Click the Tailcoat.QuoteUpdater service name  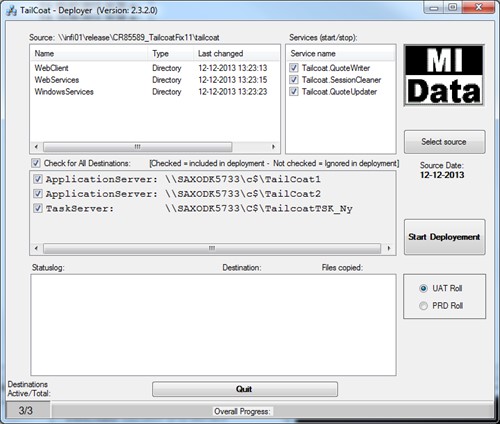pyautogui.click(x=339, y=92)
